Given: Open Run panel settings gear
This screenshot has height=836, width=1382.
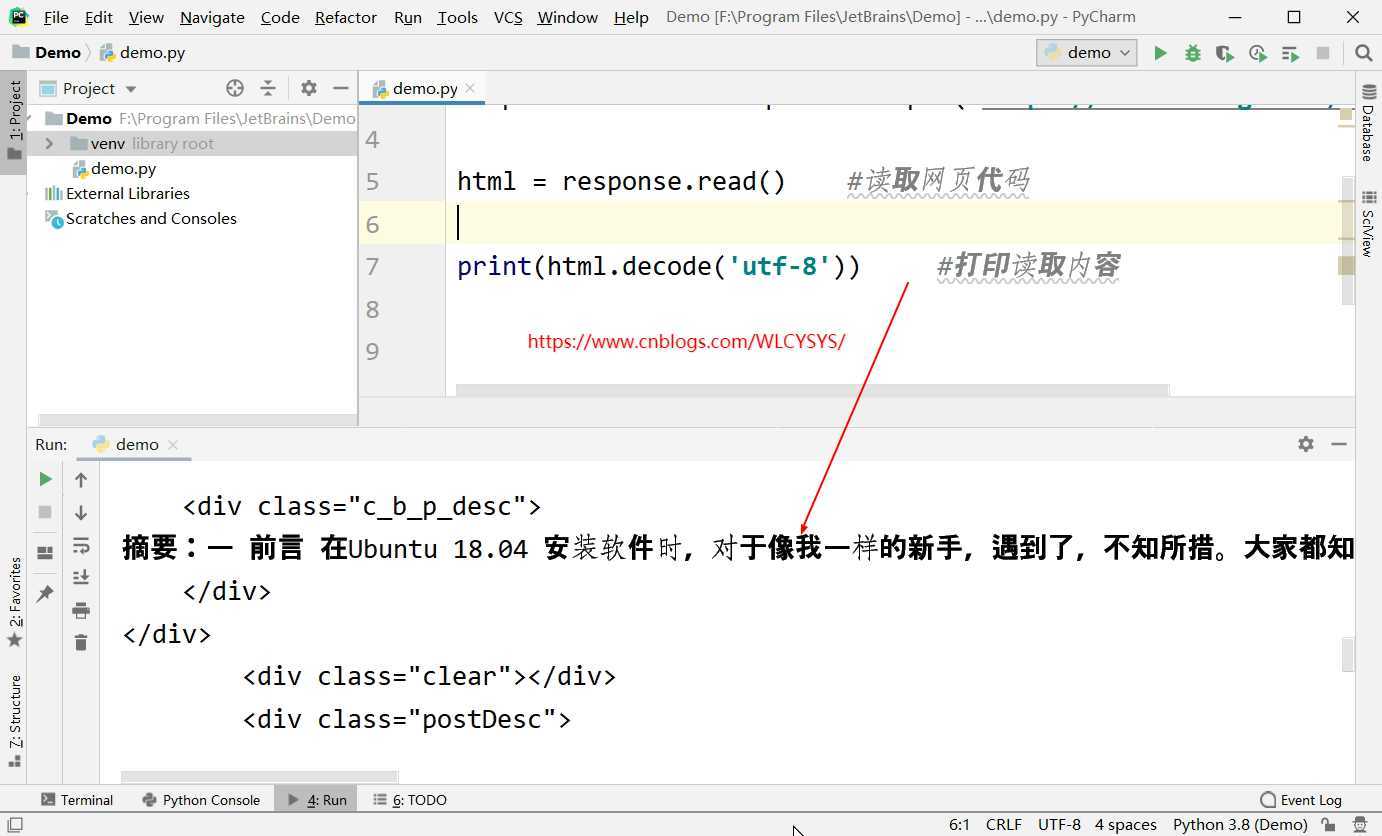Looking at the screenshot, I should [1305, 444].
